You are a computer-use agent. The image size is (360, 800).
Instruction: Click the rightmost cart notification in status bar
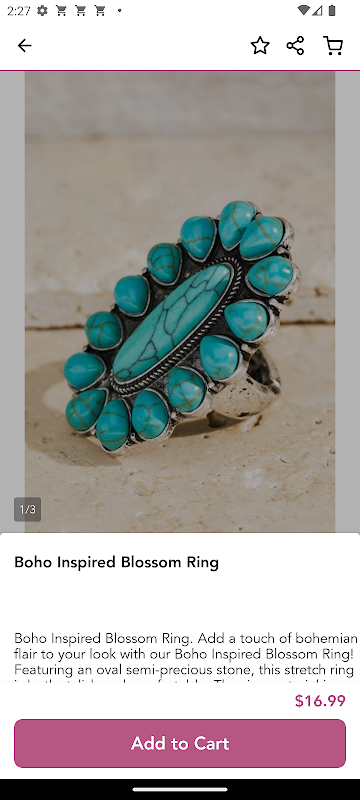tap(100, 10)
